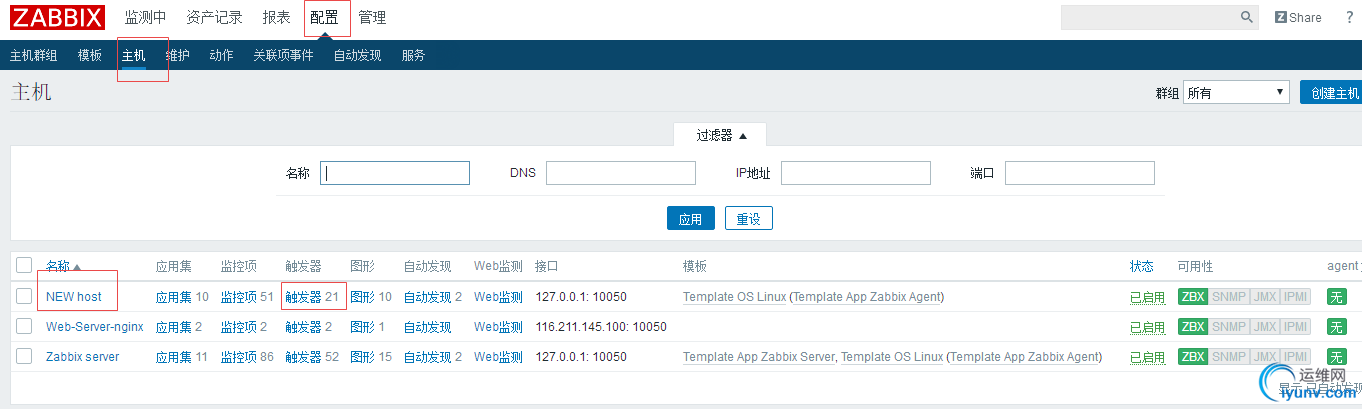Go to 动作 submenu

pyautogui.click(x=221, y=56)
